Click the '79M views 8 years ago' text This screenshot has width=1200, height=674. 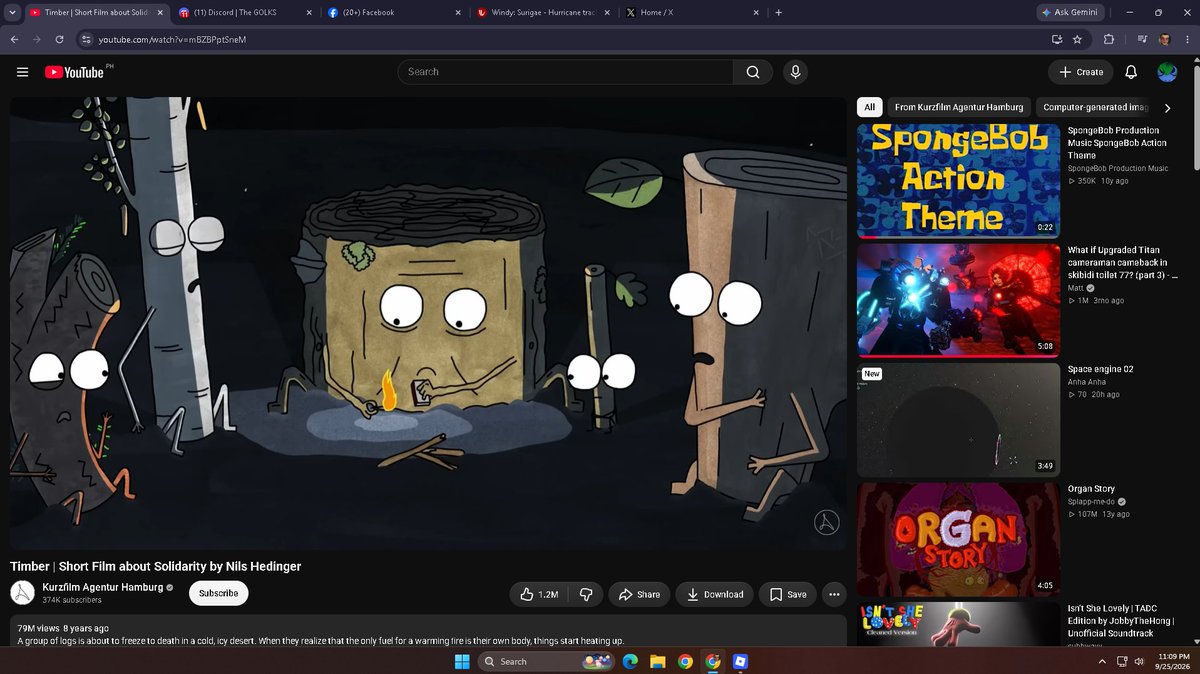pyautogui.click(x=63, y=628)
